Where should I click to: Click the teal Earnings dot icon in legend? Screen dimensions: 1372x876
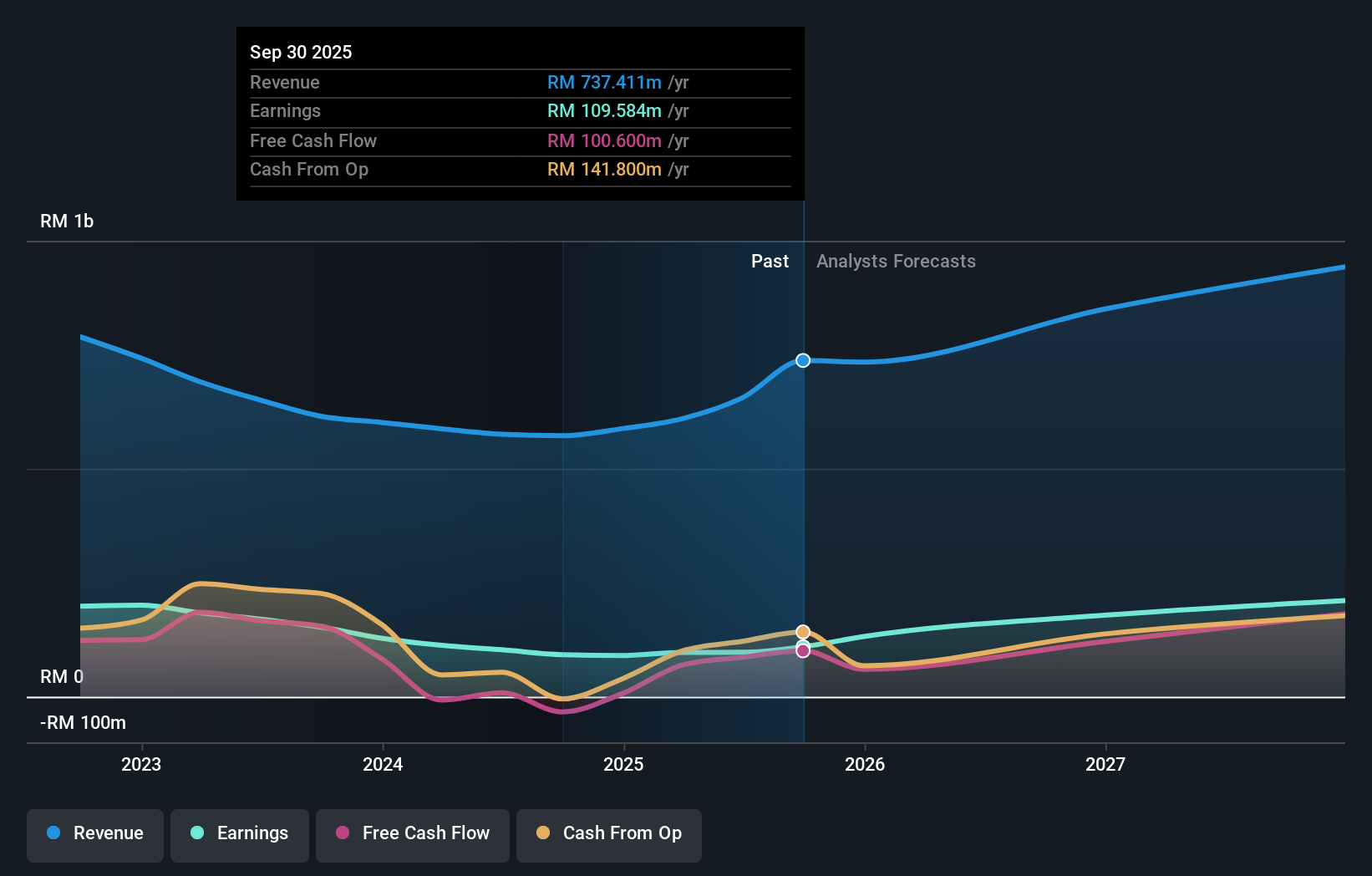196,833
